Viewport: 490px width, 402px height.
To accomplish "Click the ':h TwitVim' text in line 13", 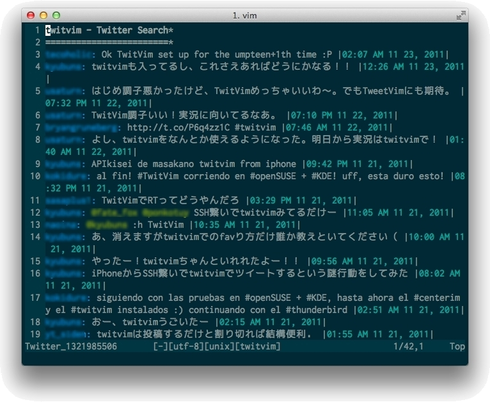I will click(158, 225).
